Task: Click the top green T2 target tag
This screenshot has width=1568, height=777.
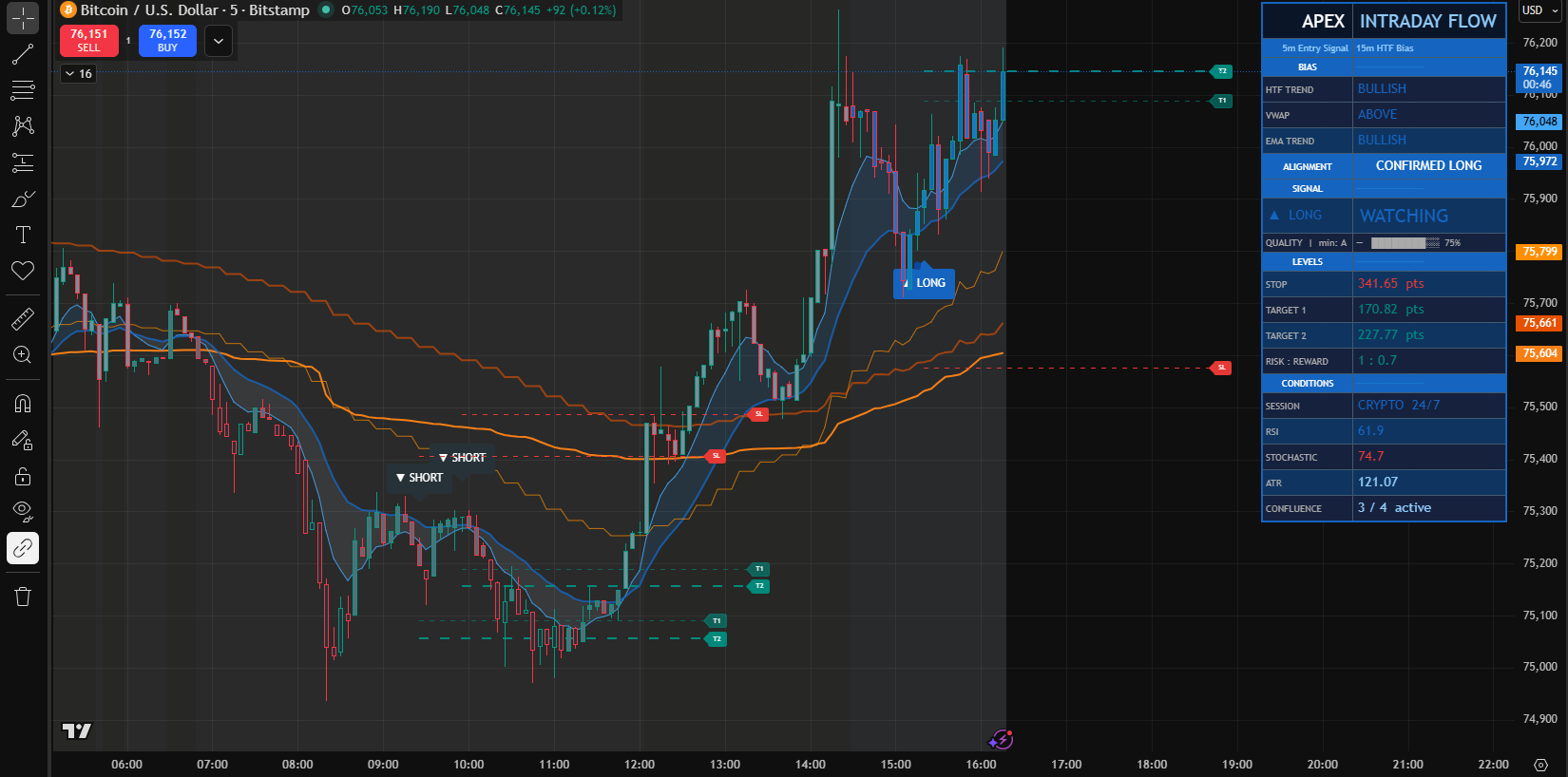Action: (x=1222, y=71)
